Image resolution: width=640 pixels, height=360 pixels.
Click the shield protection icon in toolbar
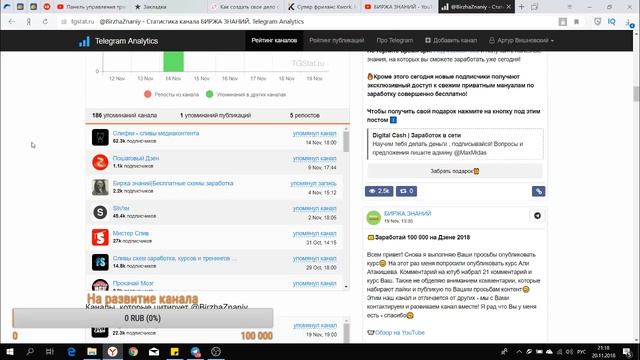tap(597, 22)
